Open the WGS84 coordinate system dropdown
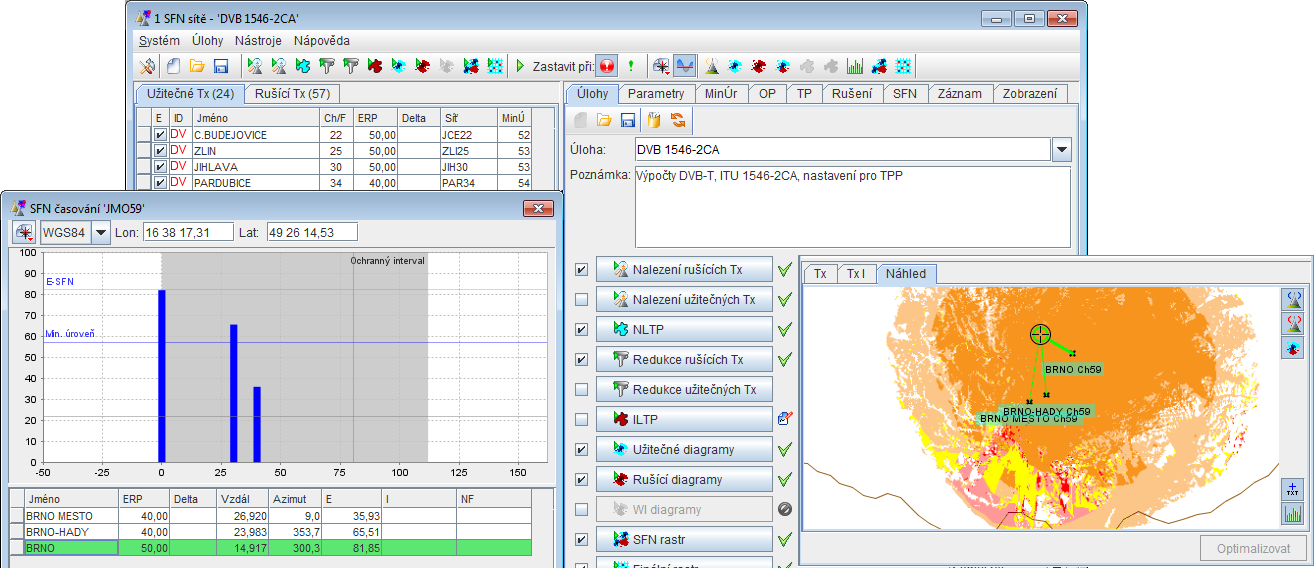1314x568 pixels. click(100, 233)
